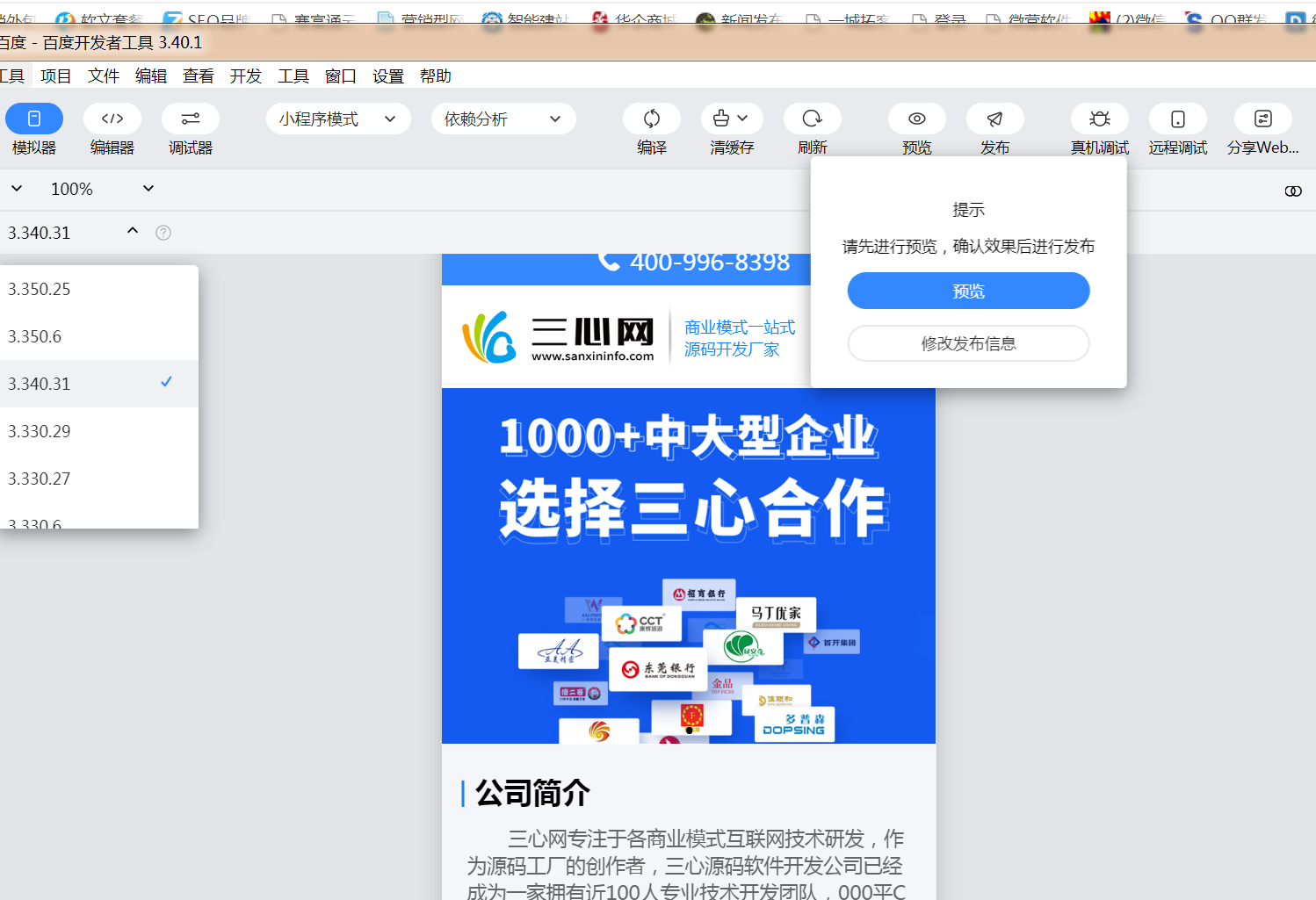Click the blue 预览 button in popup
1316x900 pixels.
pyautogui.click(x=968, y=291)
